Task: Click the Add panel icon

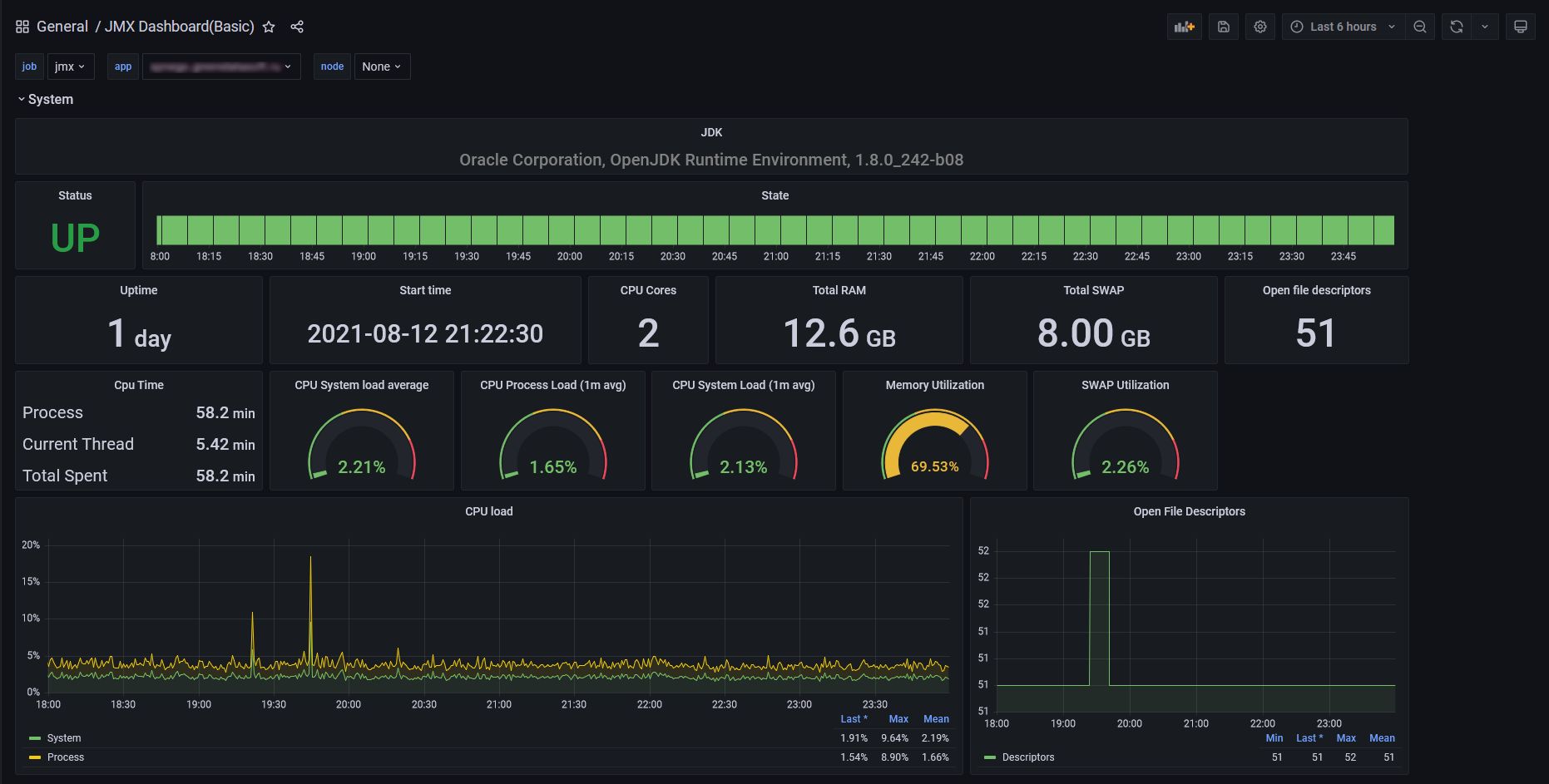Action: point(1184,27)
